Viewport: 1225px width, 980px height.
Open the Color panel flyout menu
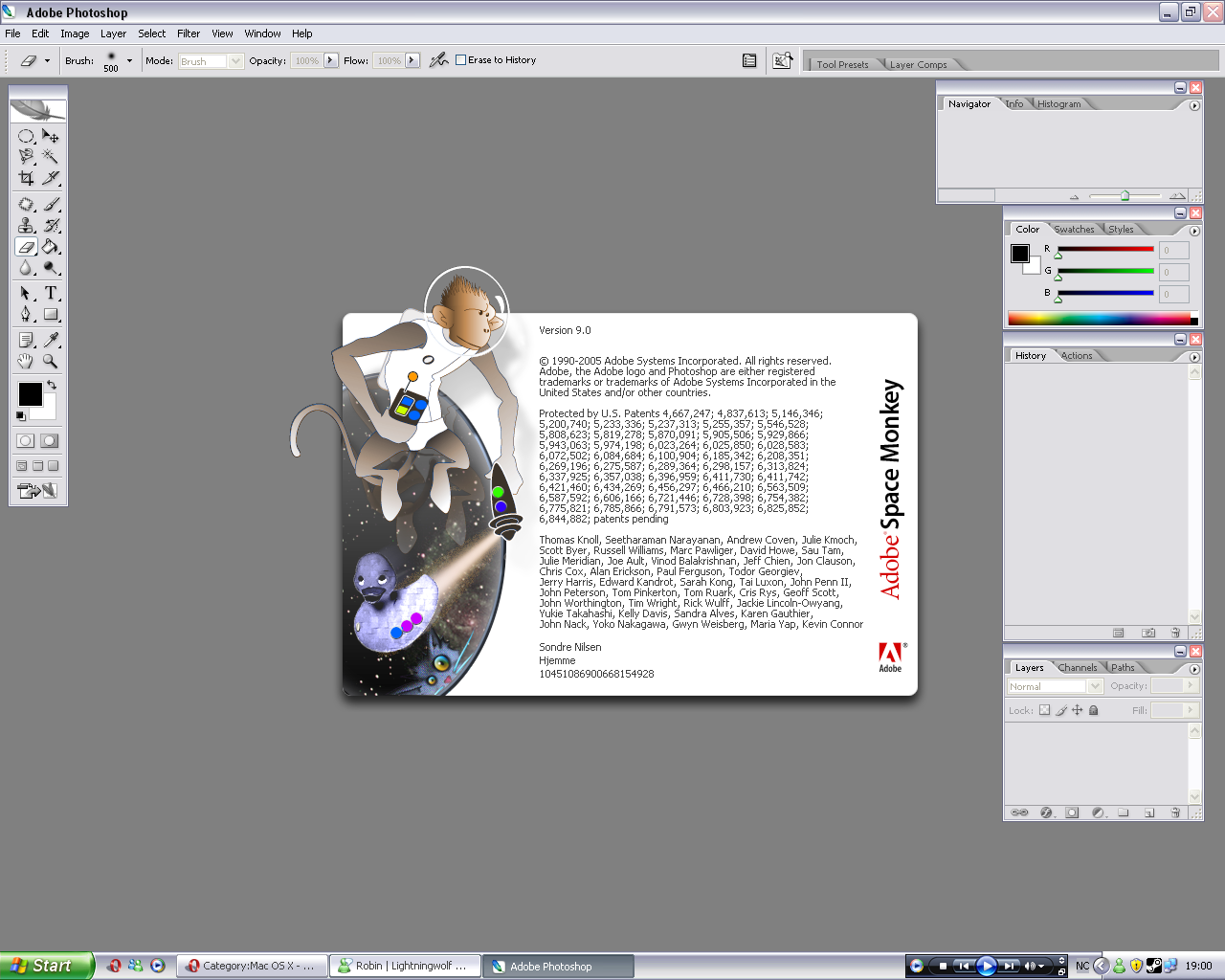[x=1194, y=231]
